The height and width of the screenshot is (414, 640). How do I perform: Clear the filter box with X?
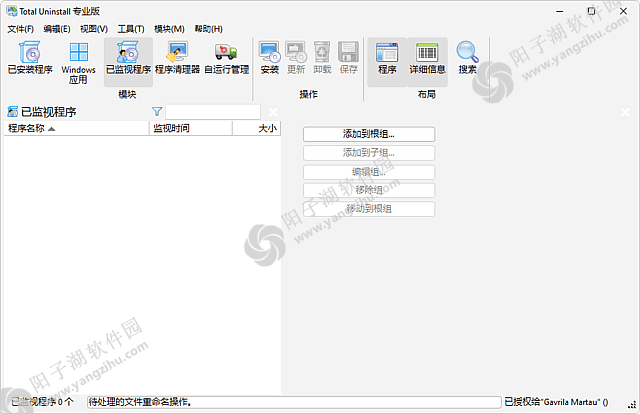[x=273, y=111]
